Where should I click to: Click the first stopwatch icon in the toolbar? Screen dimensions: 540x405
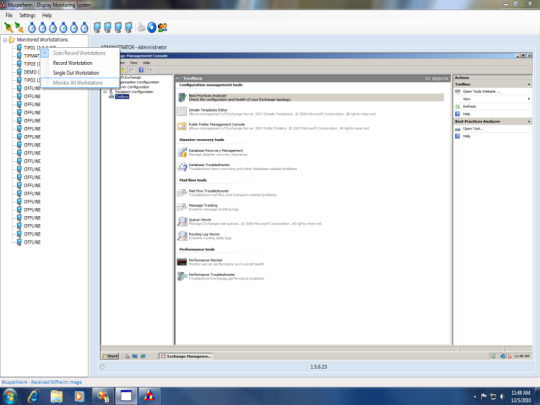[x=32, y=28]
